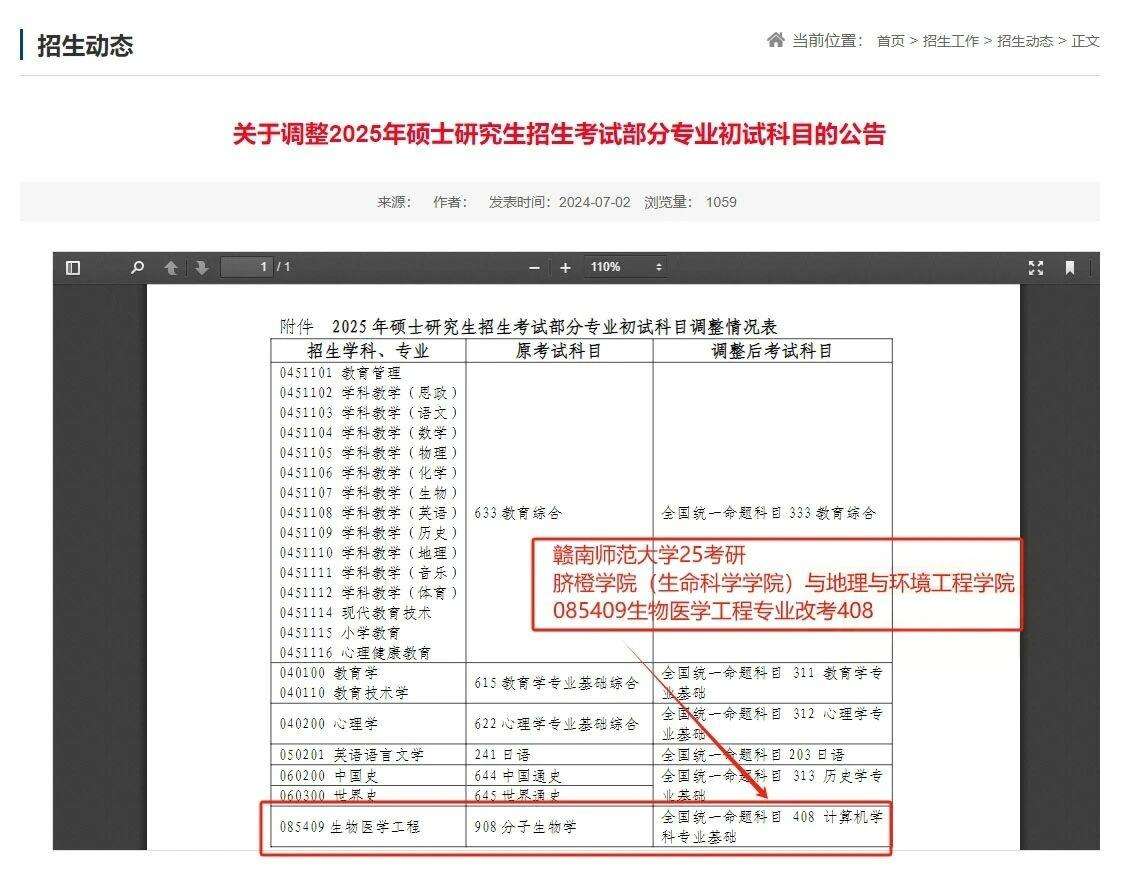Zoom out with the minus button

(x=534, y=268)
